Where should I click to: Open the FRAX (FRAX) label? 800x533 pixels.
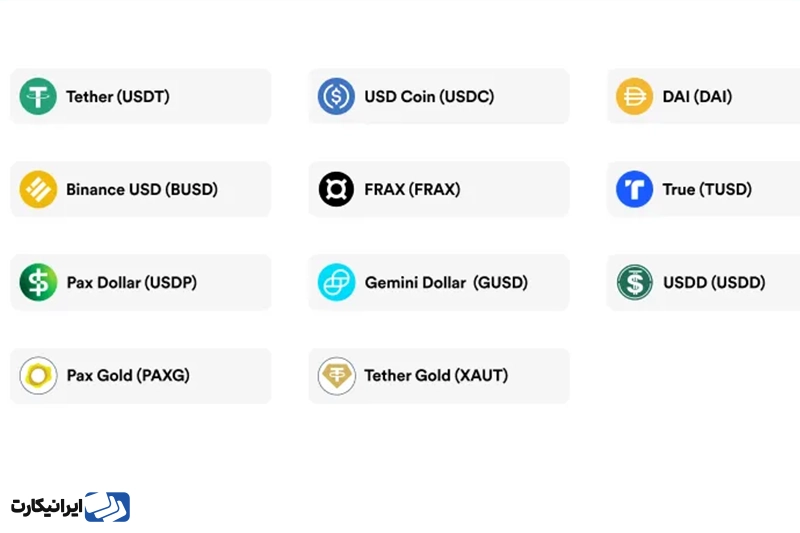click(x=412, y=189)
